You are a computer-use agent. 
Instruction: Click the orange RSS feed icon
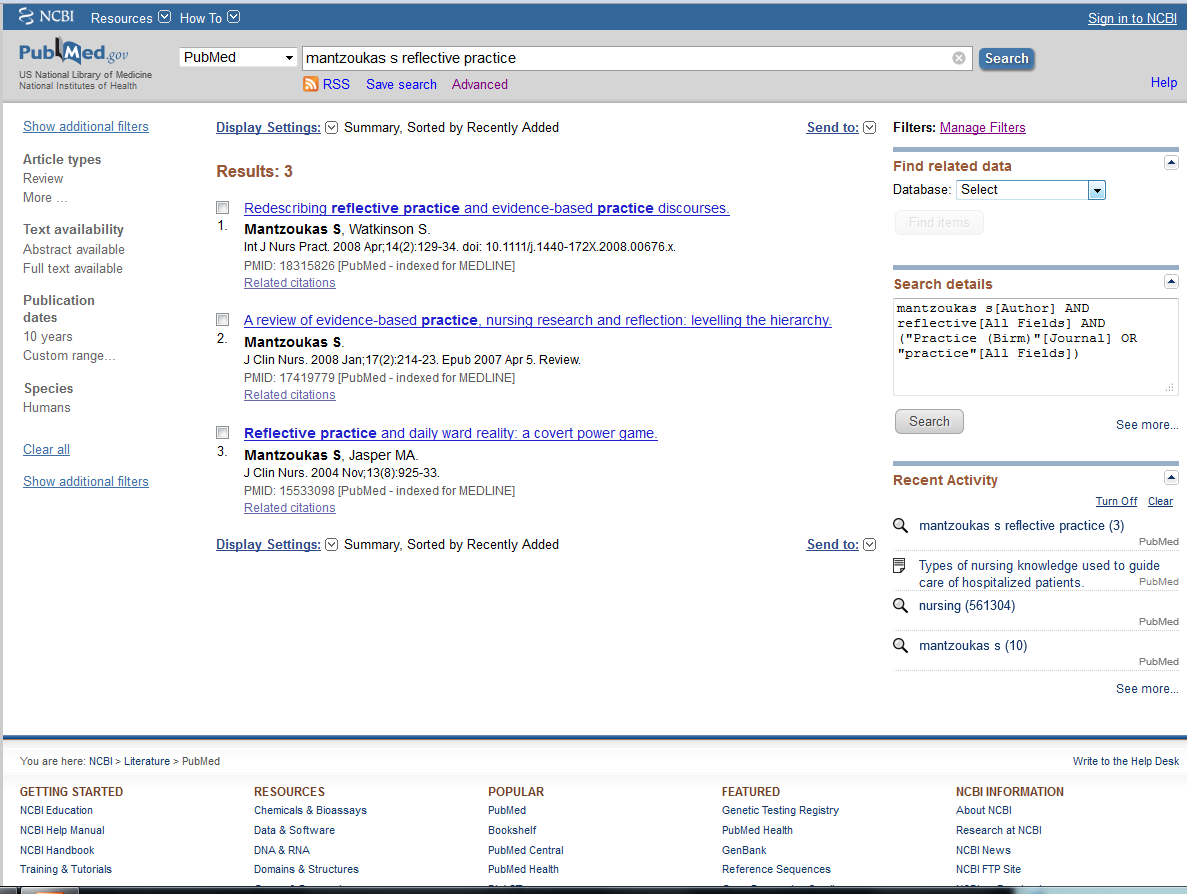(x=310, y=84)
